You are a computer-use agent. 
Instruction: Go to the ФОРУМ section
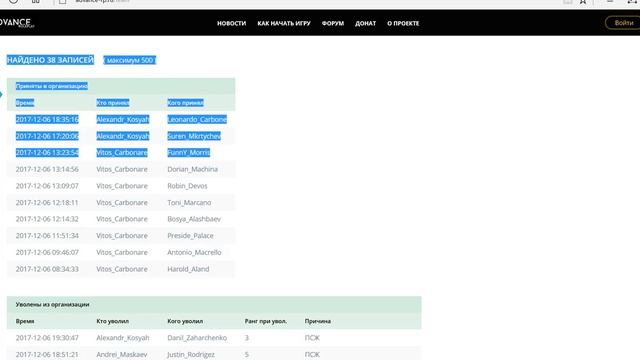pos(333,23)
